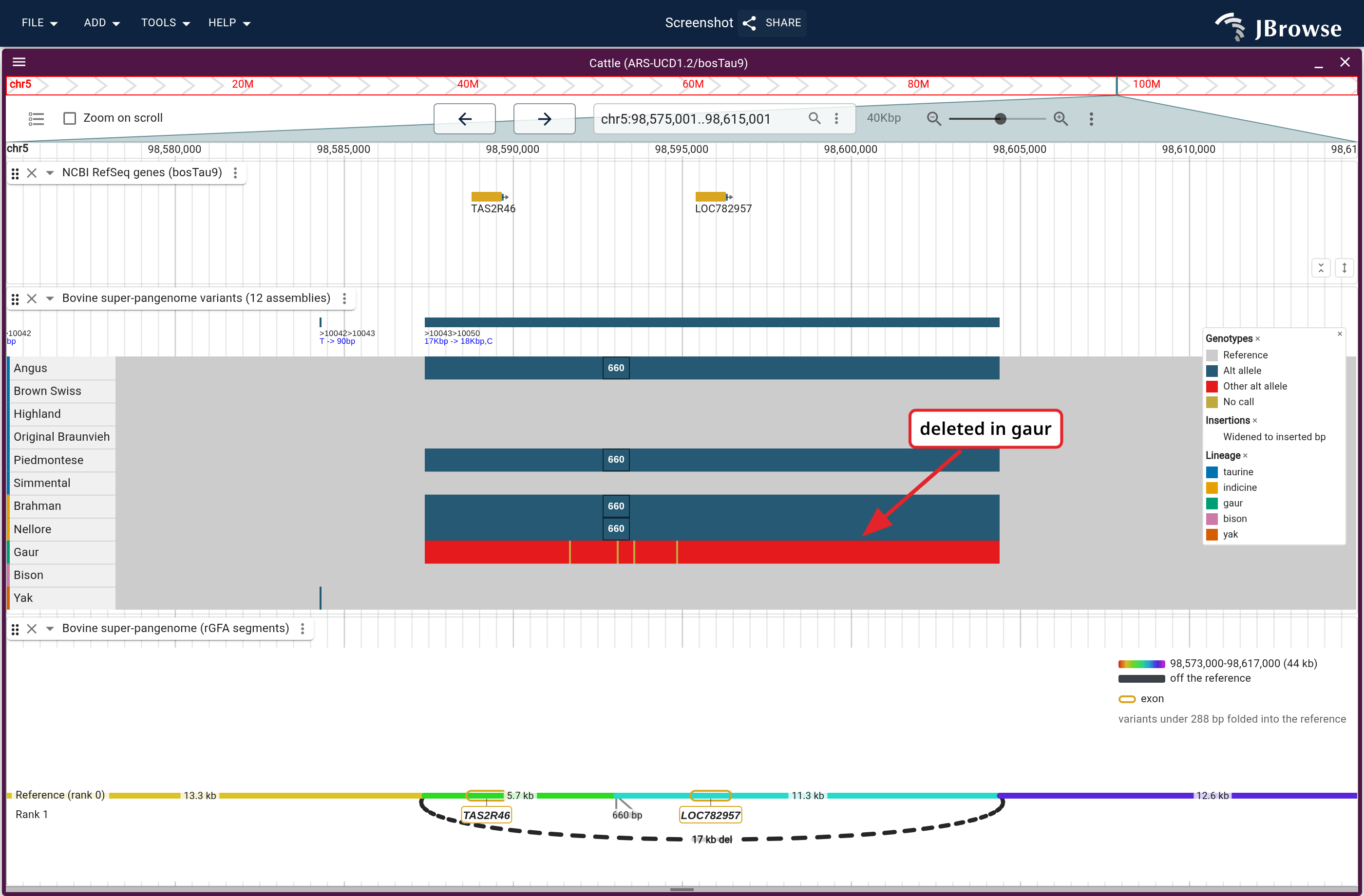Open super-pangenome variants track options menu
Screen dimensions: 1364x896
click(x=344, y=299)
